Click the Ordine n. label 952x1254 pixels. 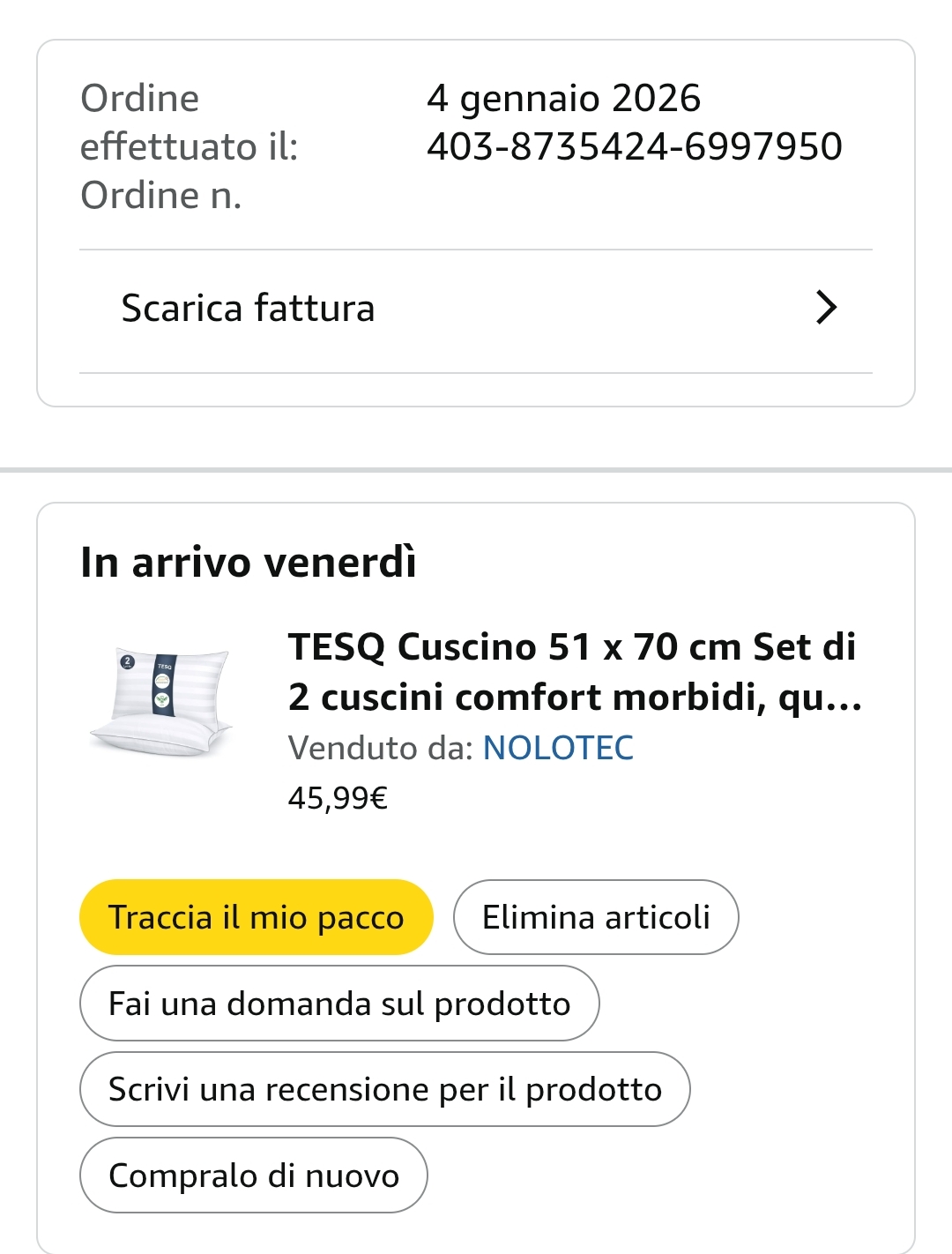(x=160, y=196)
